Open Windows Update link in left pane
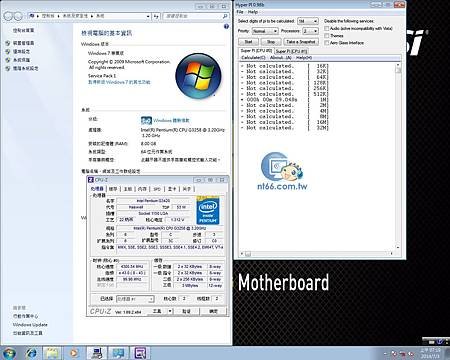Image resolution: width=450 pixels, height=360 pixels. pos(30,325)
